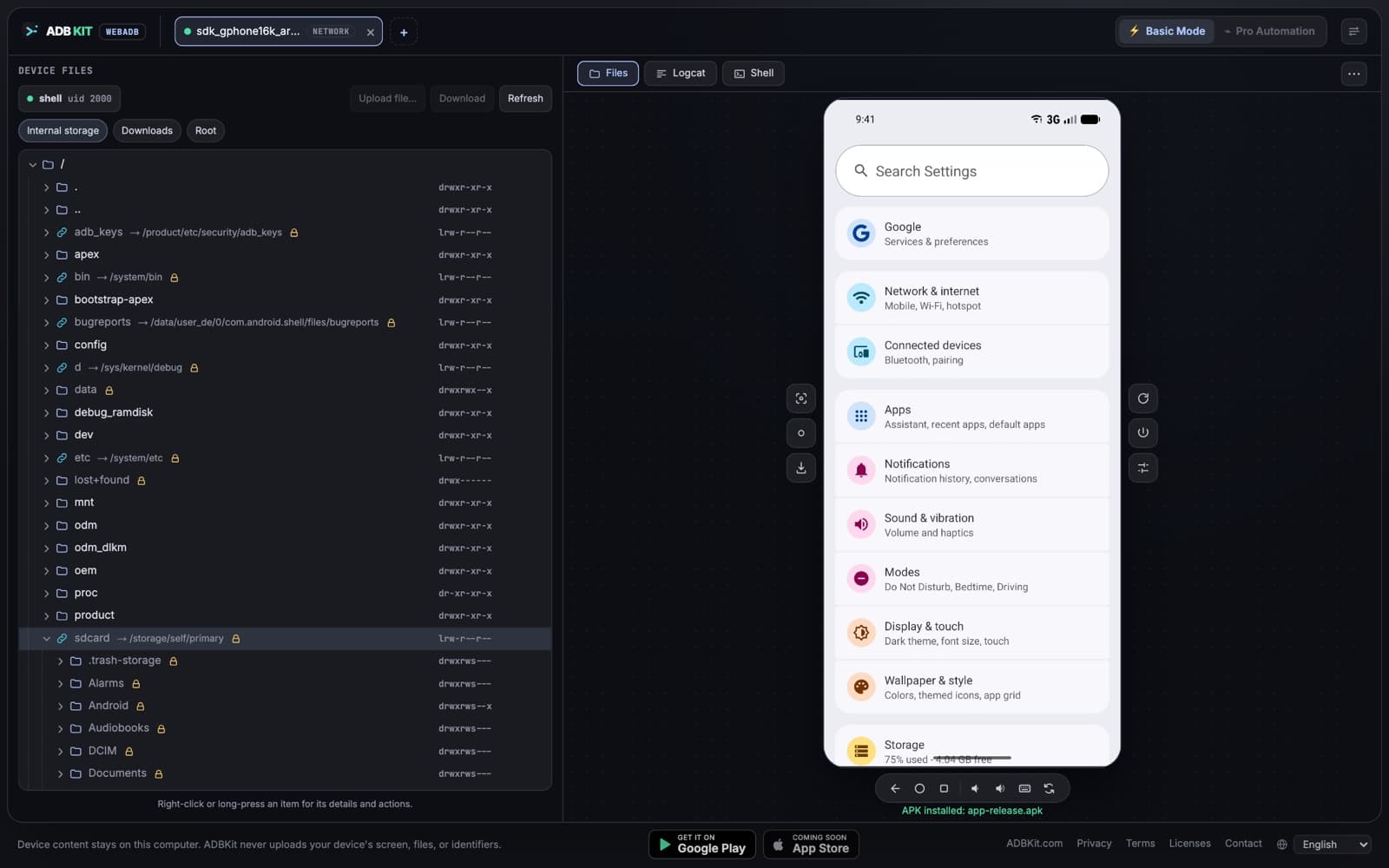Select the Downloads storage filter
The width and height of the screenshot is (1389, 868).
(147, 131)
